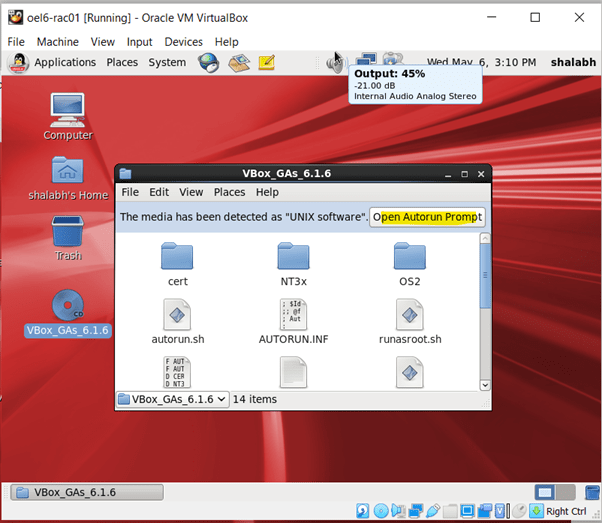Click the volume speaker icon in top panel

335,63
